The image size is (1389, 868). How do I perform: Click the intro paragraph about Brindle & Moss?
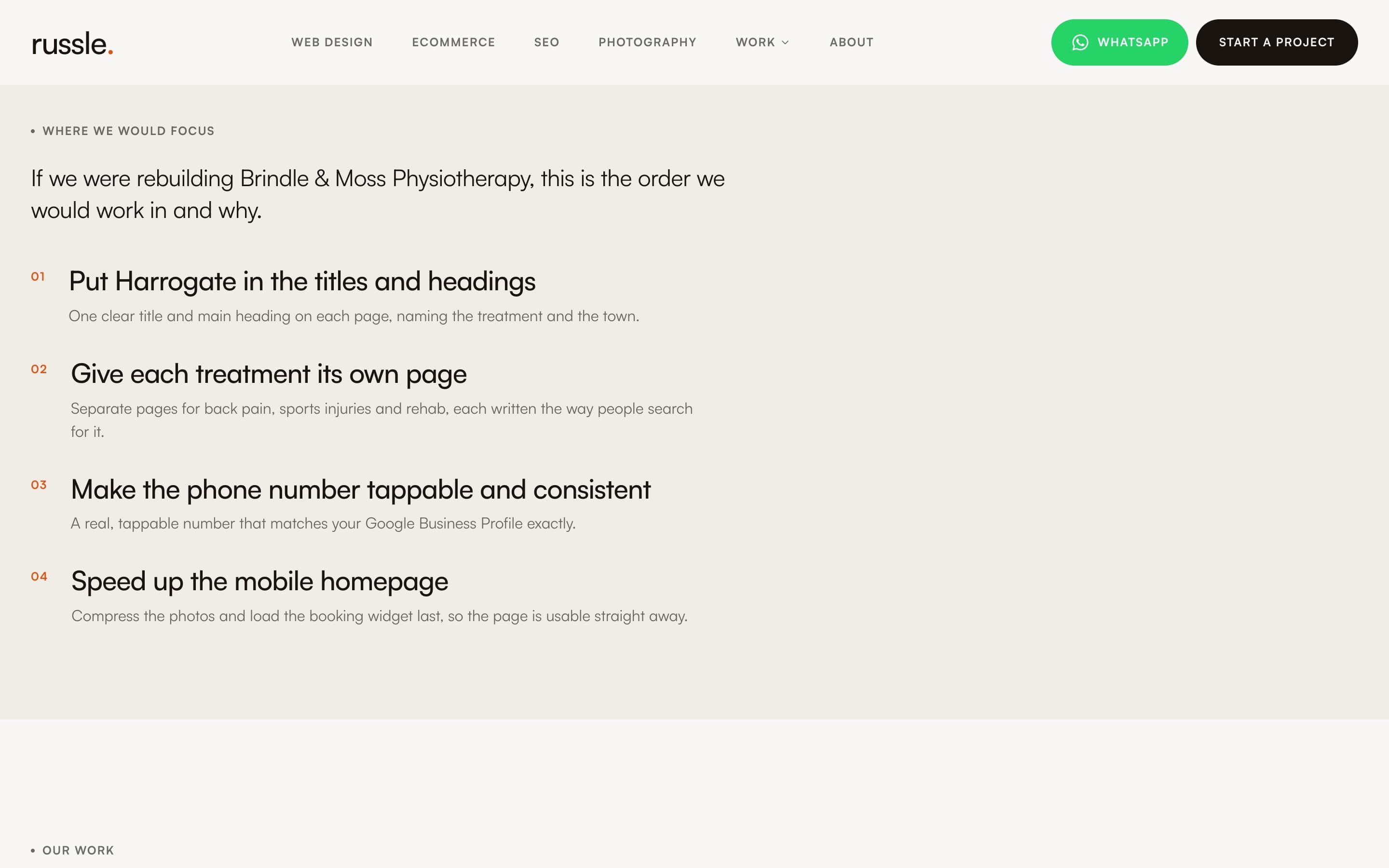click(x=378, y=194)
